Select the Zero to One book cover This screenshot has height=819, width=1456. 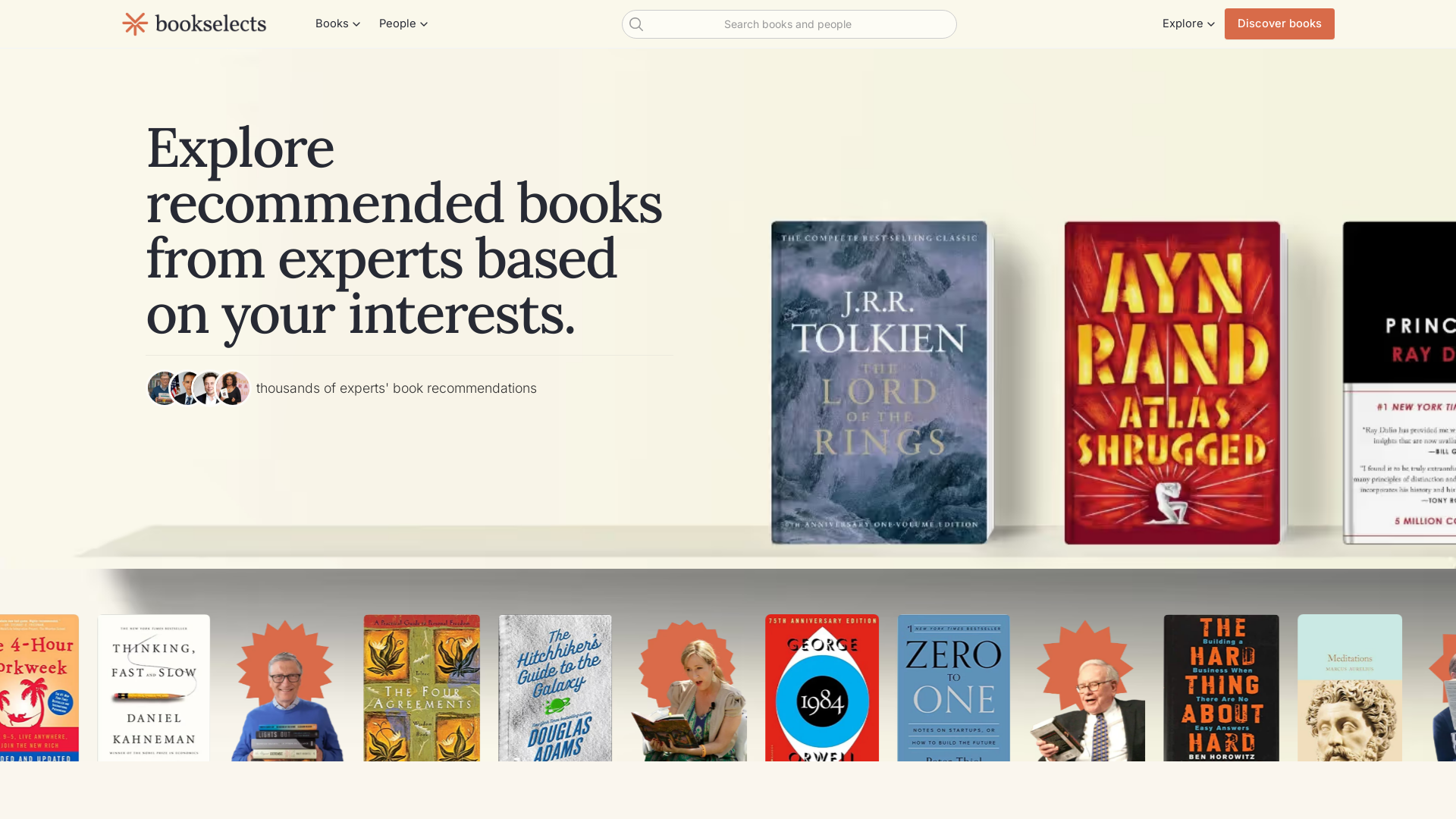(954, 688)
